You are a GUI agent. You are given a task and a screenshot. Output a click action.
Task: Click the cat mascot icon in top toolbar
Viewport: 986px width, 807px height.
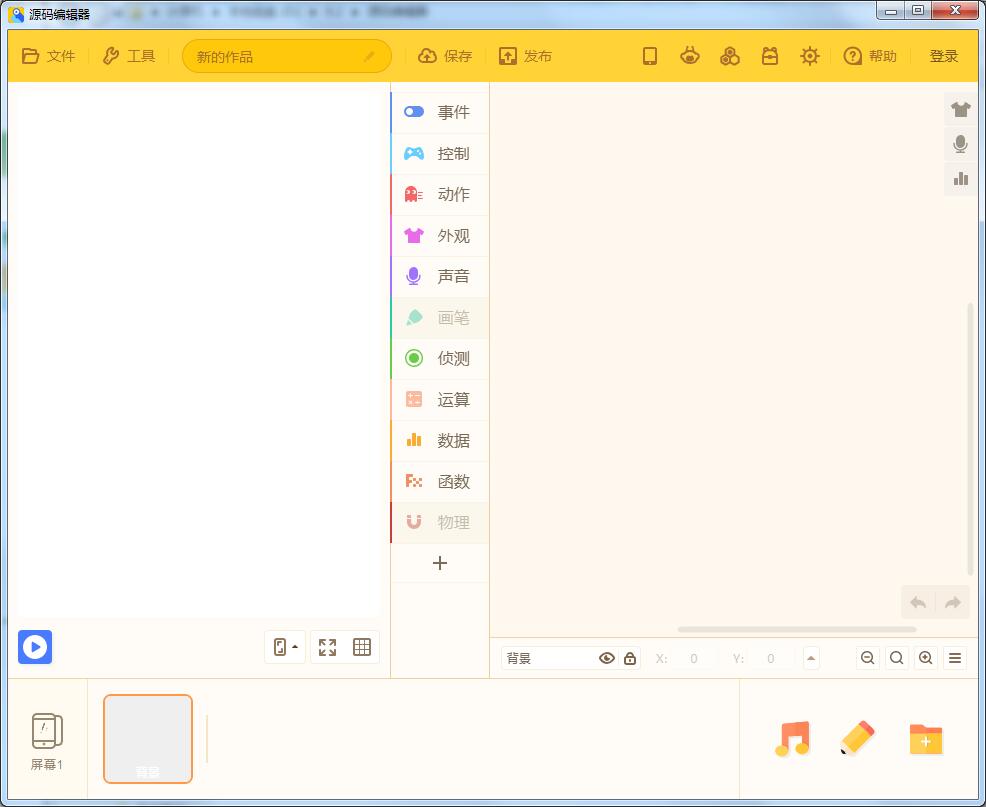point(690,56)
